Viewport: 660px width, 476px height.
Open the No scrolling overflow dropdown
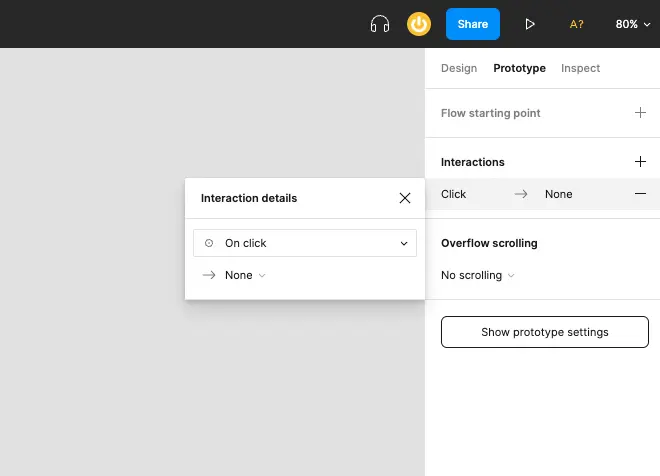coord(478,275)
